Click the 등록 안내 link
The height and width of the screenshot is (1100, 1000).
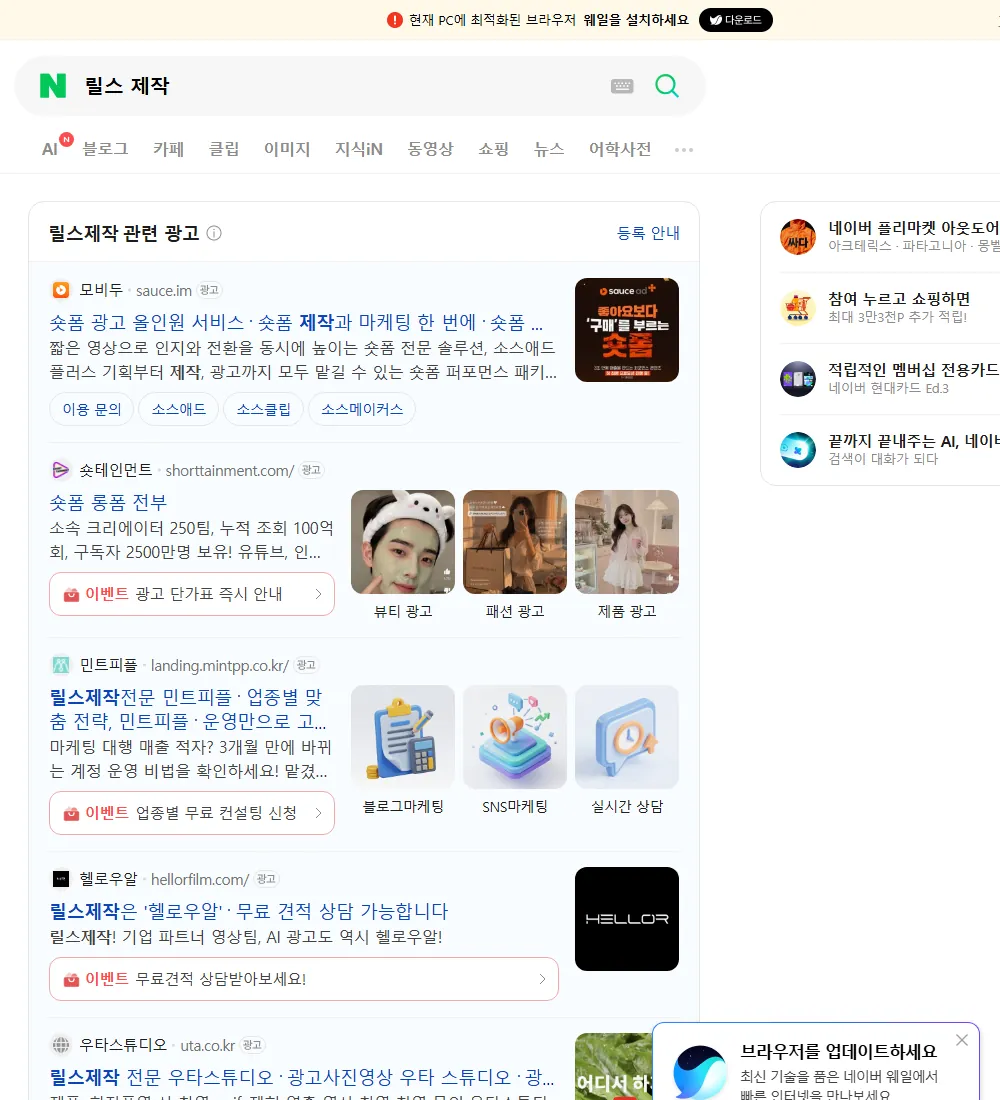pyautogui.click(x=648, y=233)
